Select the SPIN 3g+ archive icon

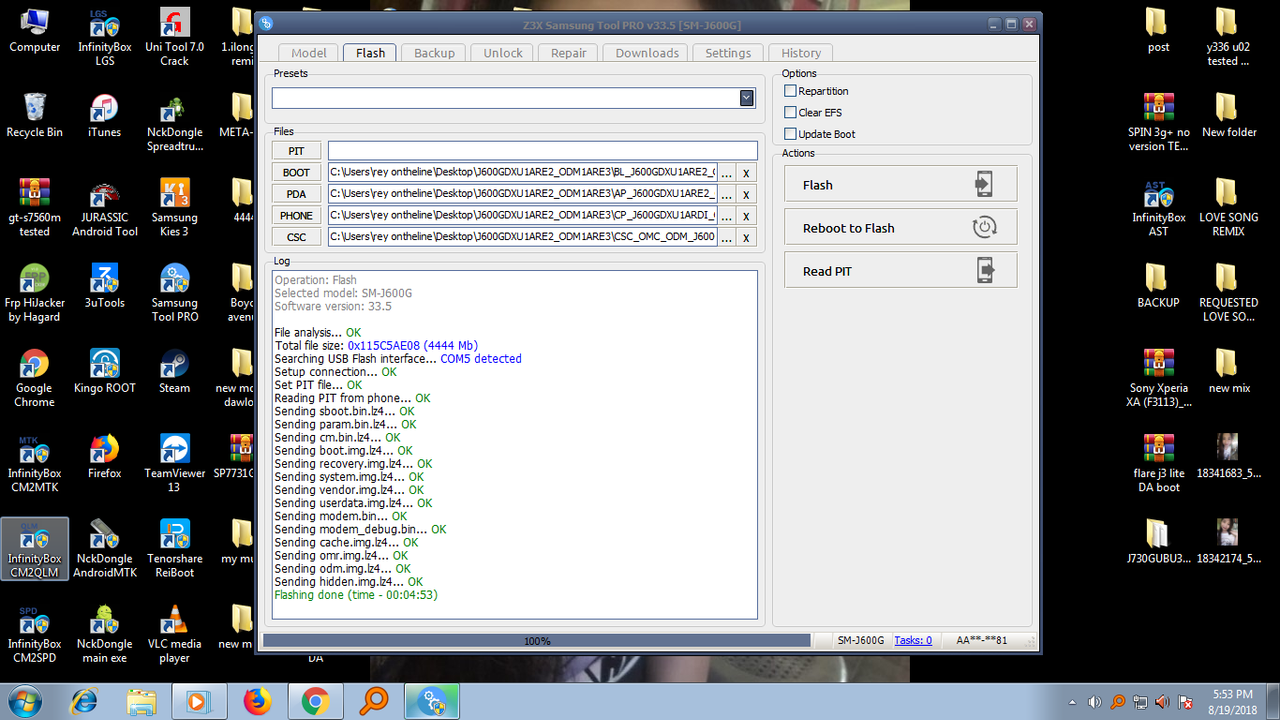coord(1158,123)
